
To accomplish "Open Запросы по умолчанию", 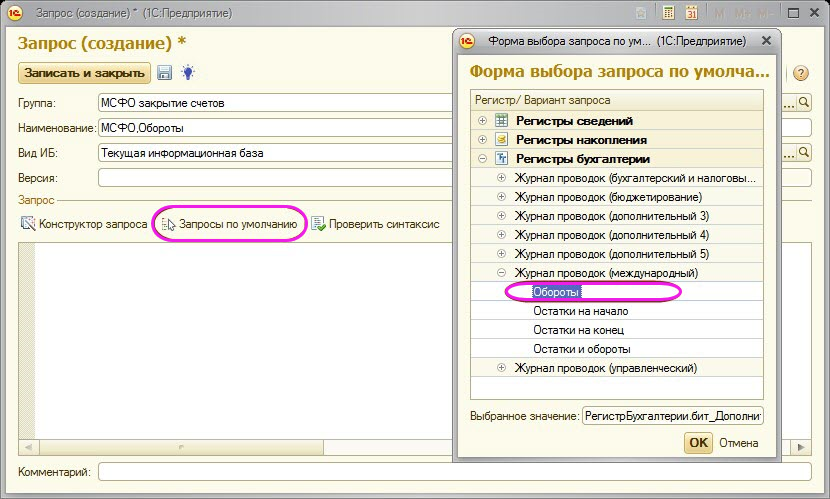I will click(x=229, y=224).
